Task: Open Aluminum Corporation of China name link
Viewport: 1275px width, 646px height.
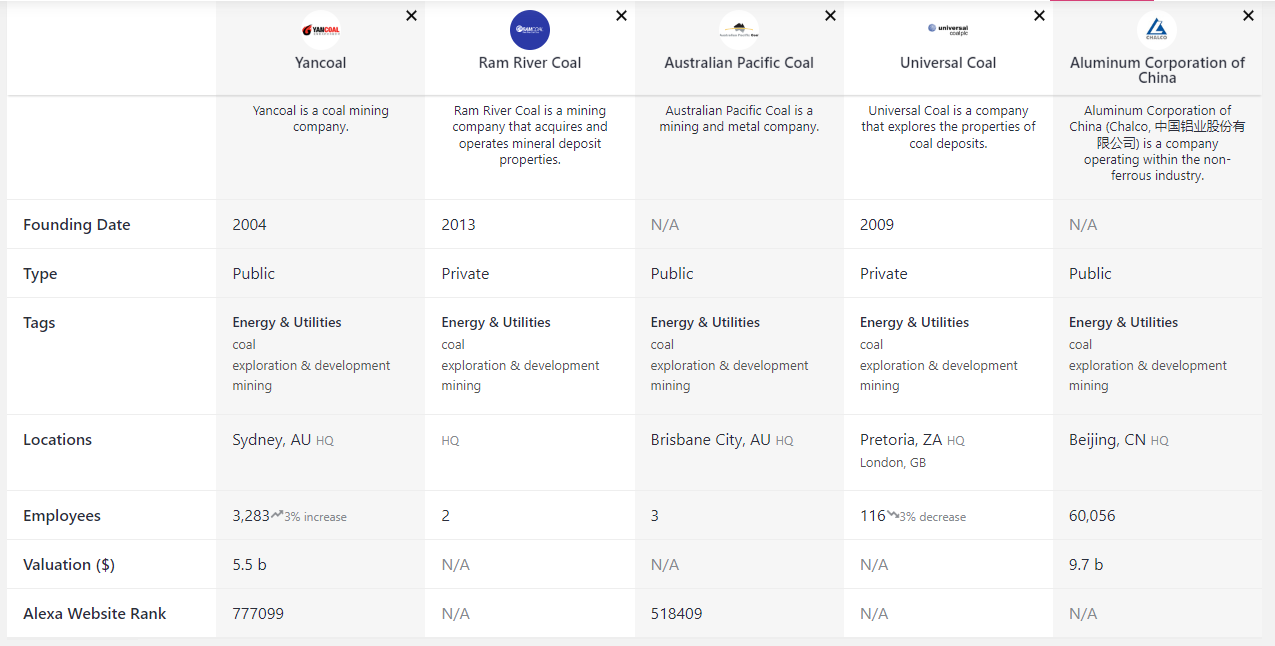Action: [1157, 70]
